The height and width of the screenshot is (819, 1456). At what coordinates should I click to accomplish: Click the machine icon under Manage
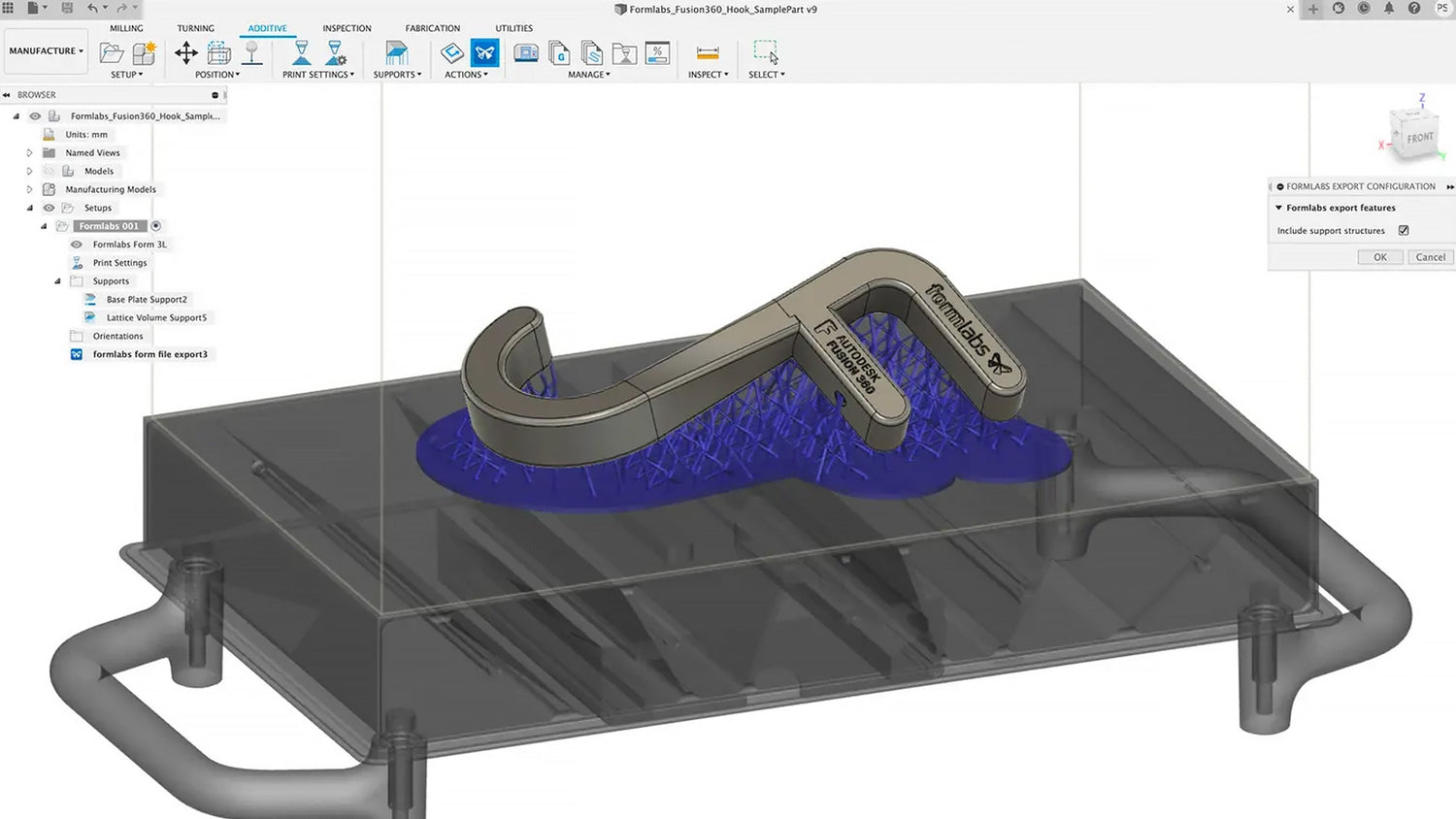(x=525, y=53)
